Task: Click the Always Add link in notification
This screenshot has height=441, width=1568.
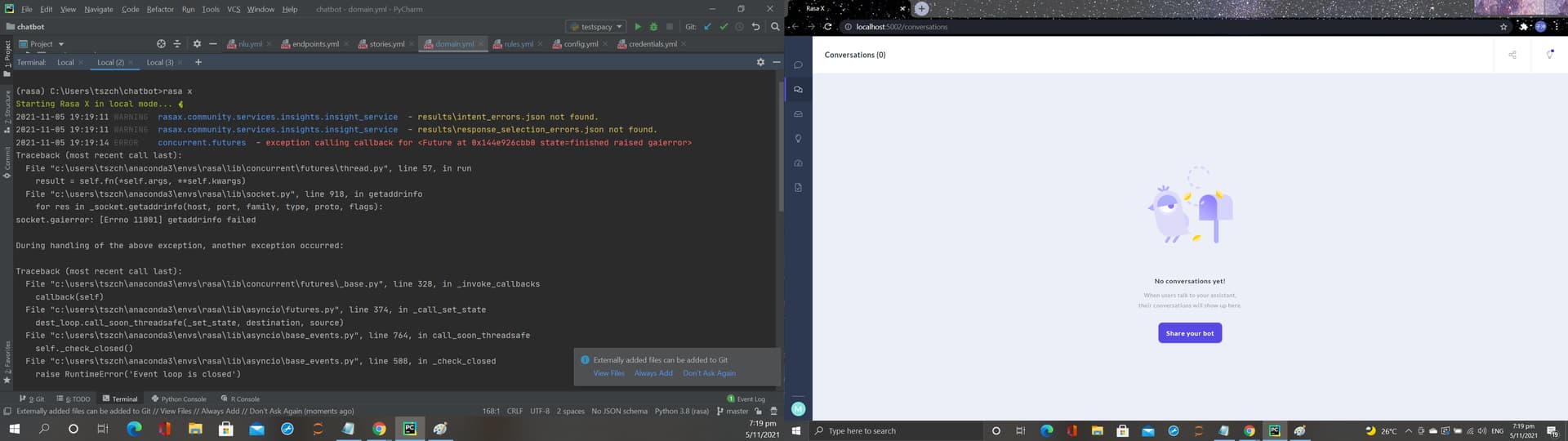Action: [653, 373]
